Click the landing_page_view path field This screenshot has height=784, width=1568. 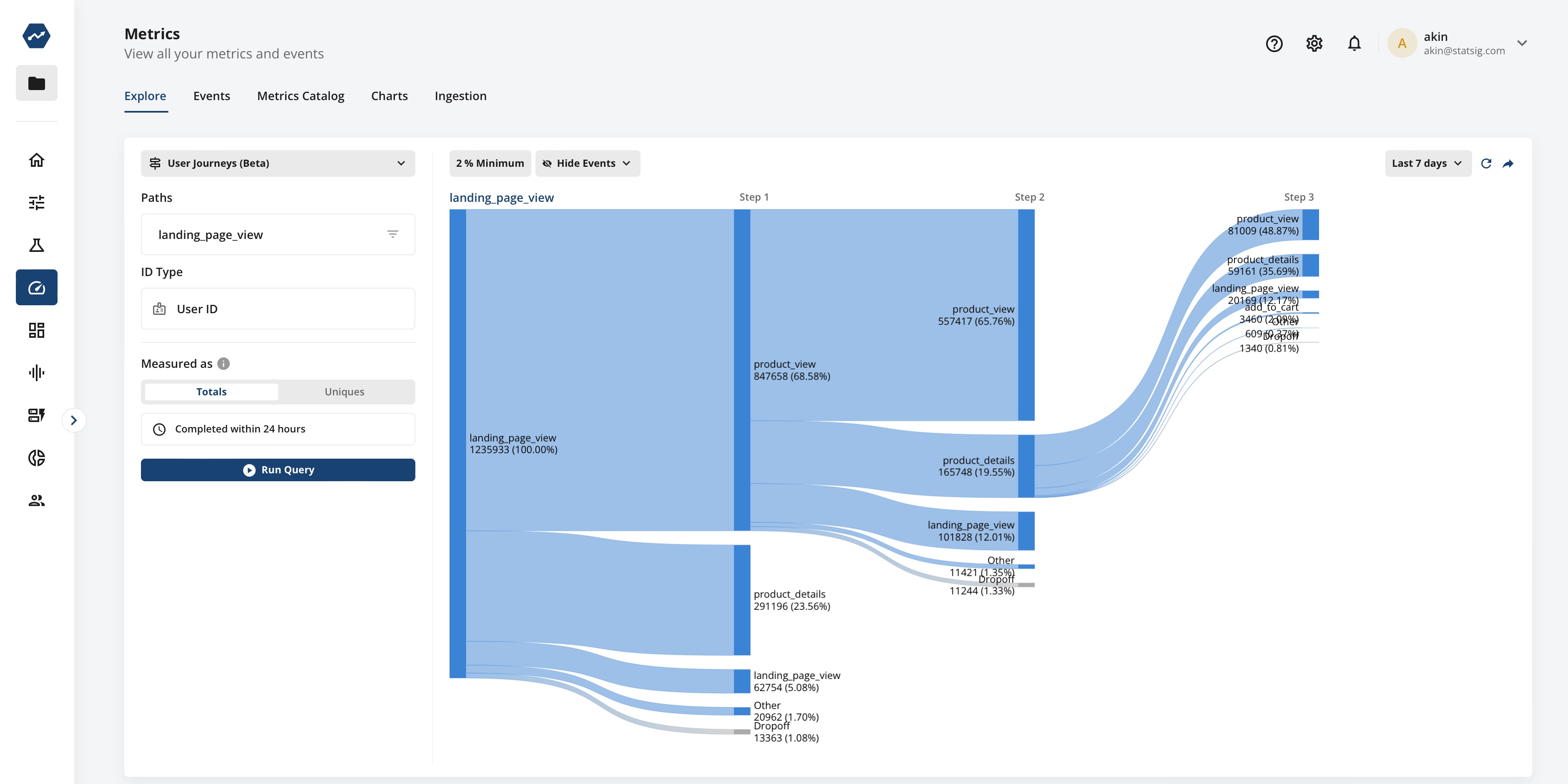tap(278, 234)
